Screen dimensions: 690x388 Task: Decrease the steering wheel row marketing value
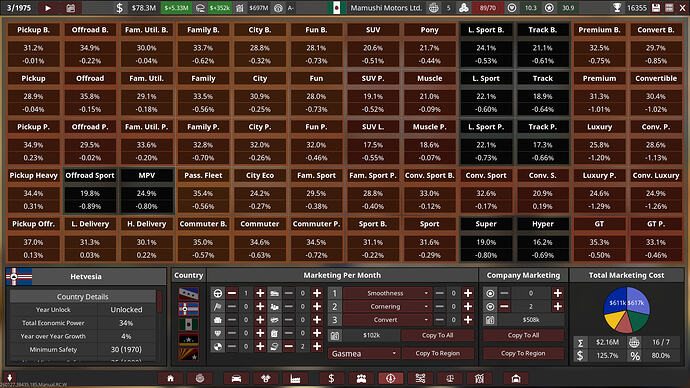232,293
